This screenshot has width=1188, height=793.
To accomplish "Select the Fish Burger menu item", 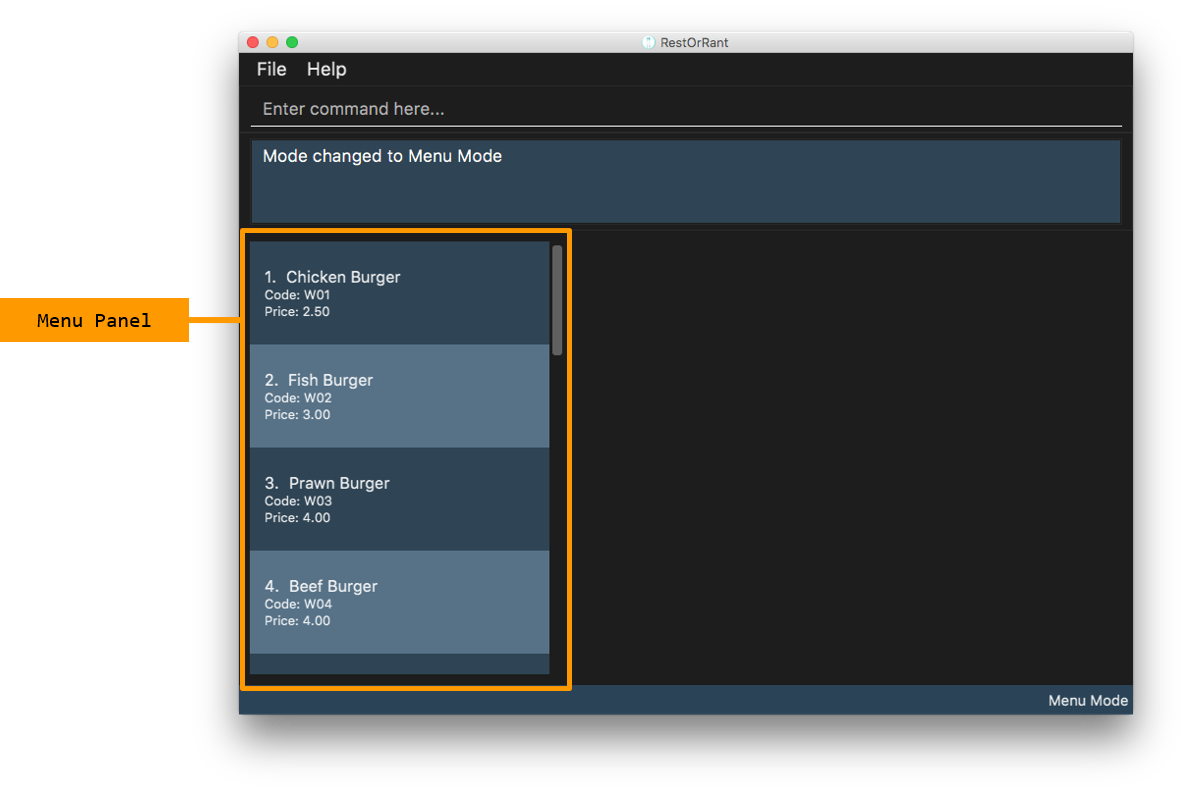I will point(399,396).
